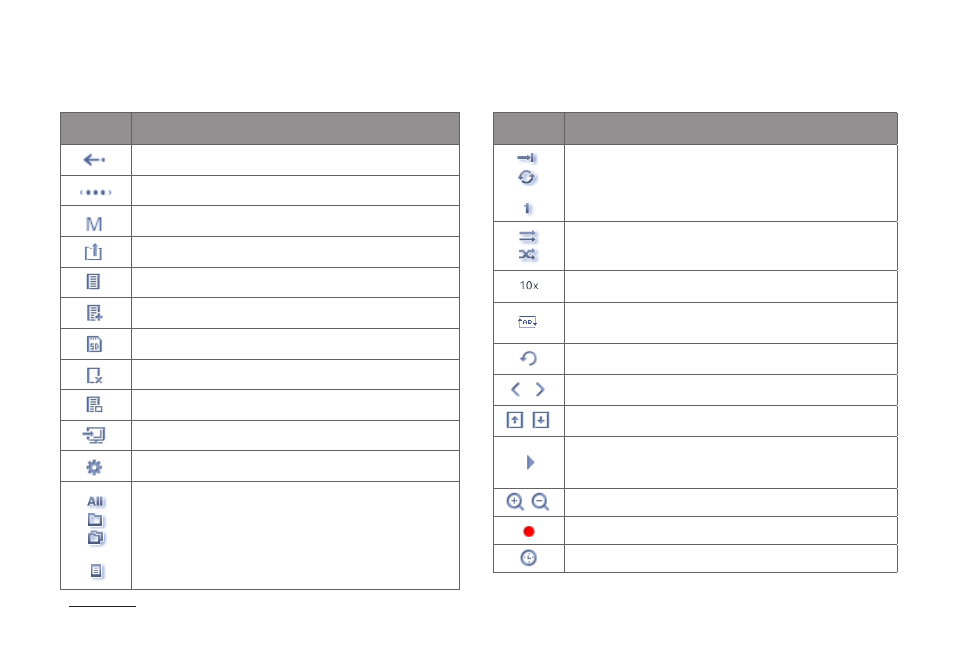Click the SD card icon

(x=94, y=344)
